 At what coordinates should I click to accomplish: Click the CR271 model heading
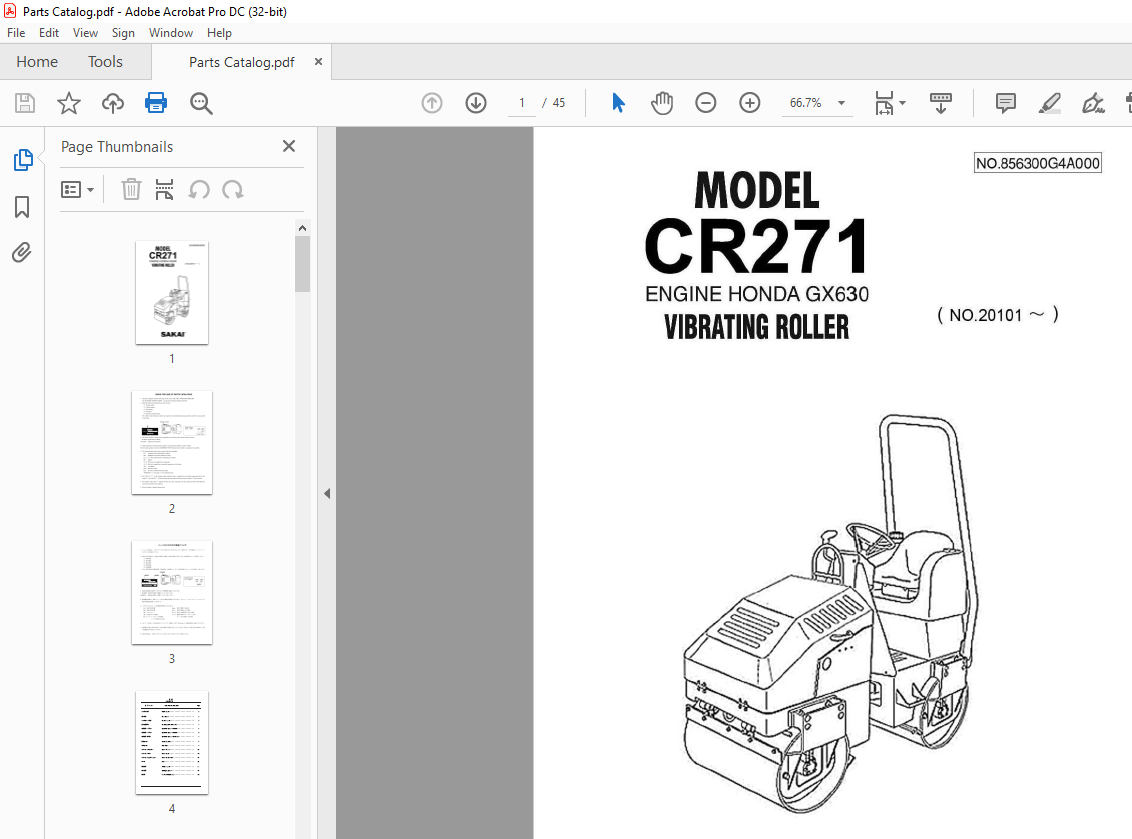(x=757, y=246)
